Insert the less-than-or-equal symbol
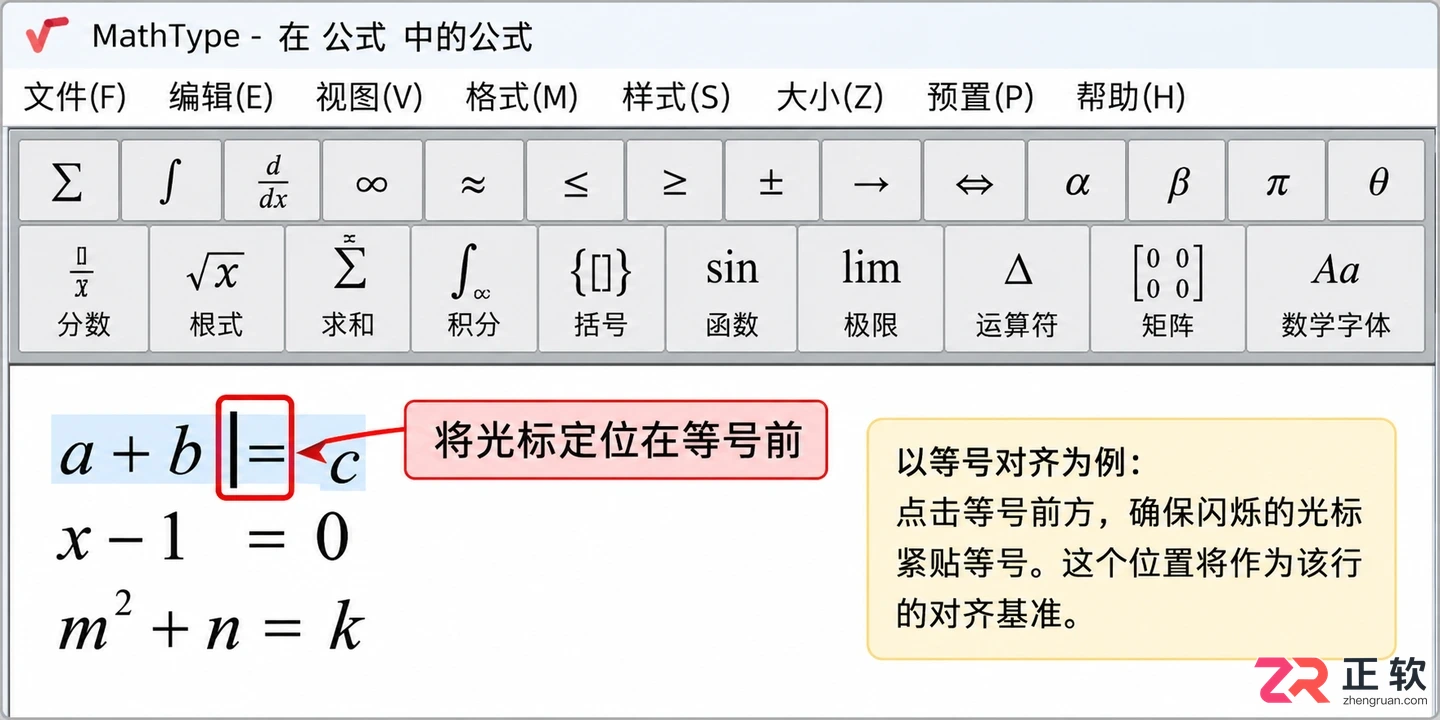Image resolution: width=1440 pixels, height=720 pixels. tap(575, 181)
